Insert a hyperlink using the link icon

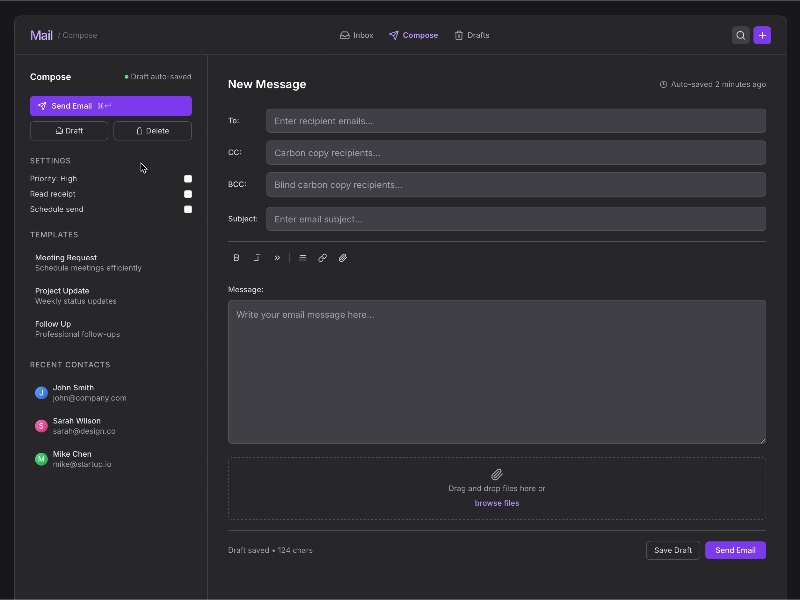(322, 257)
